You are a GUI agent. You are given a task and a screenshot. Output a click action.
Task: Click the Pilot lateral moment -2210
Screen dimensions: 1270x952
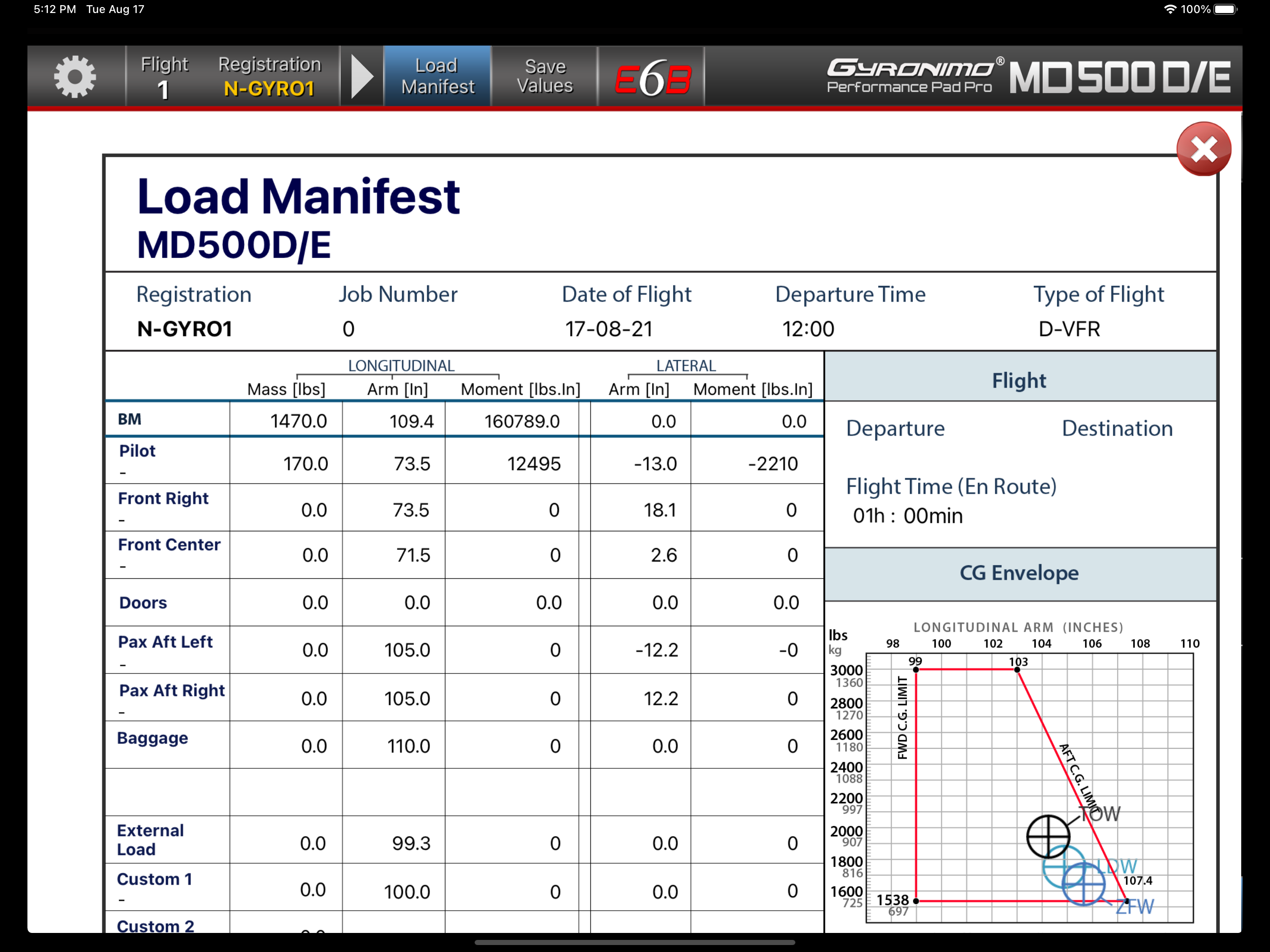(x=773, y=463)
